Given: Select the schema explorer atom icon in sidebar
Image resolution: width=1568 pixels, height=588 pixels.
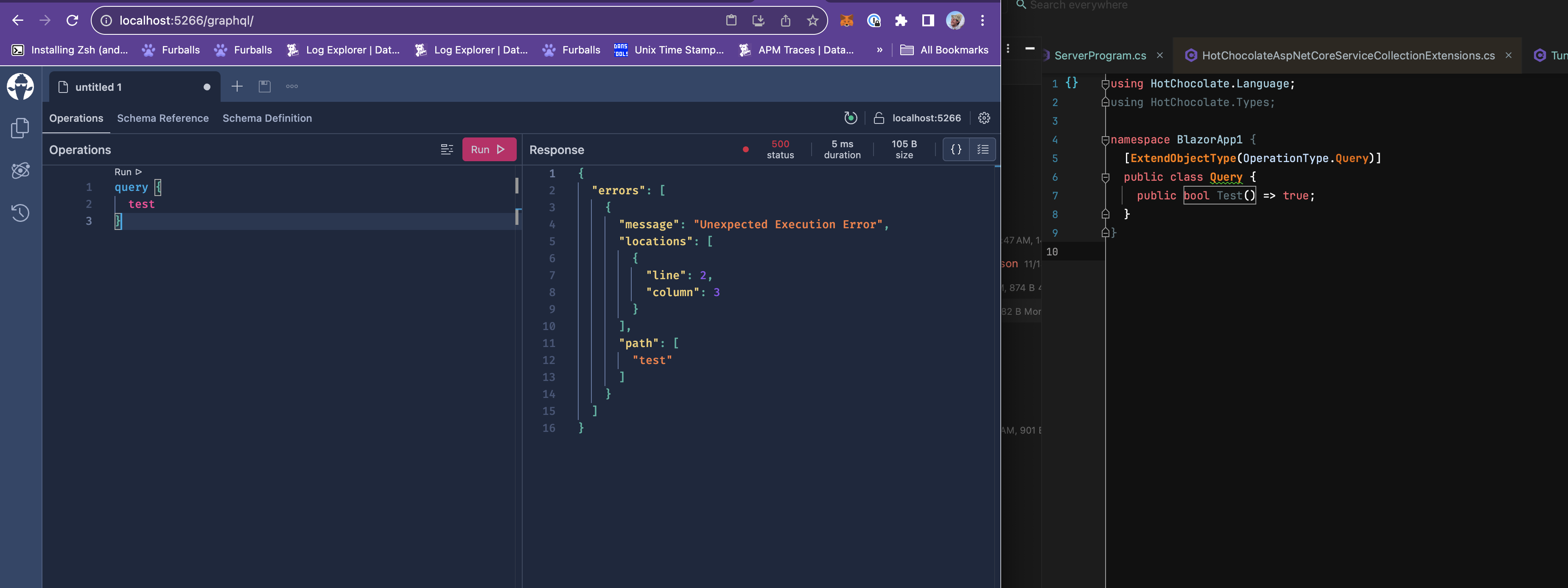Looking at the screenshot, I should tap(20, 171).
